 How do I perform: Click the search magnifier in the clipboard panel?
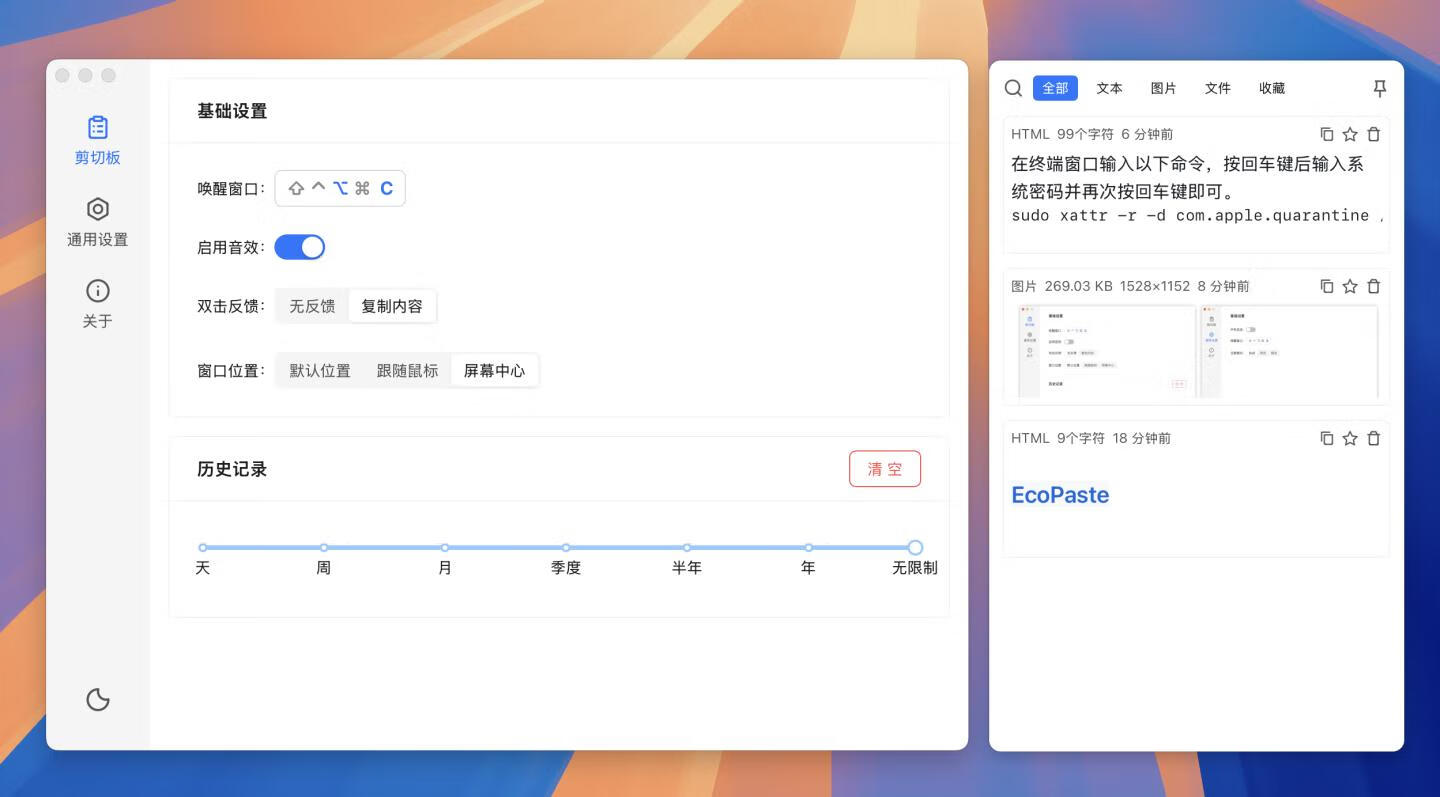pyautogui.click(x=1013, y=88)
